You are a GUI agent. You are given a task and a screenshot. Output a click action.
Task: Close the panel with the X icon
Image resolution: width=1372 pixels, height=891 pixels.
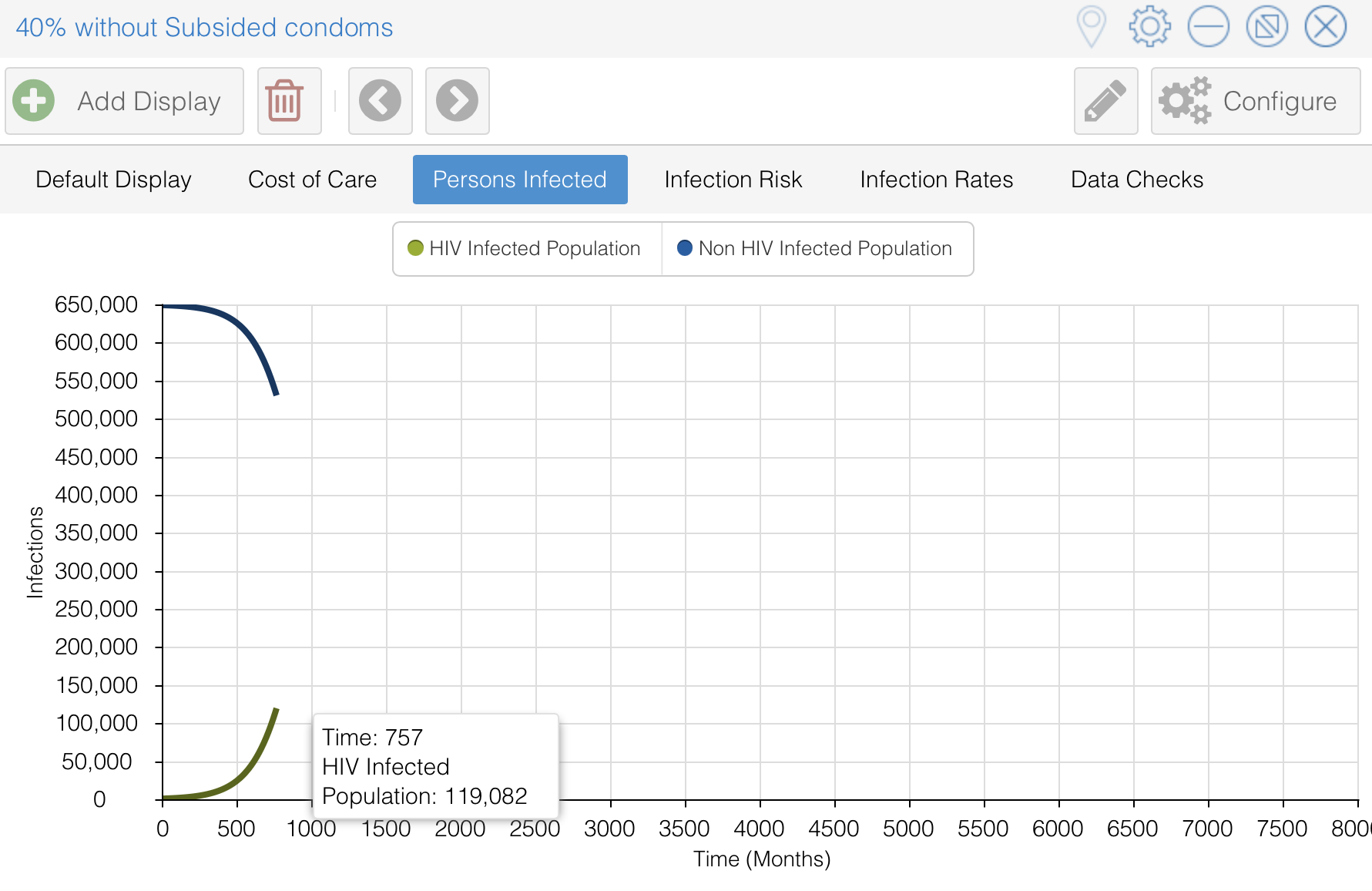[1325, 27]
